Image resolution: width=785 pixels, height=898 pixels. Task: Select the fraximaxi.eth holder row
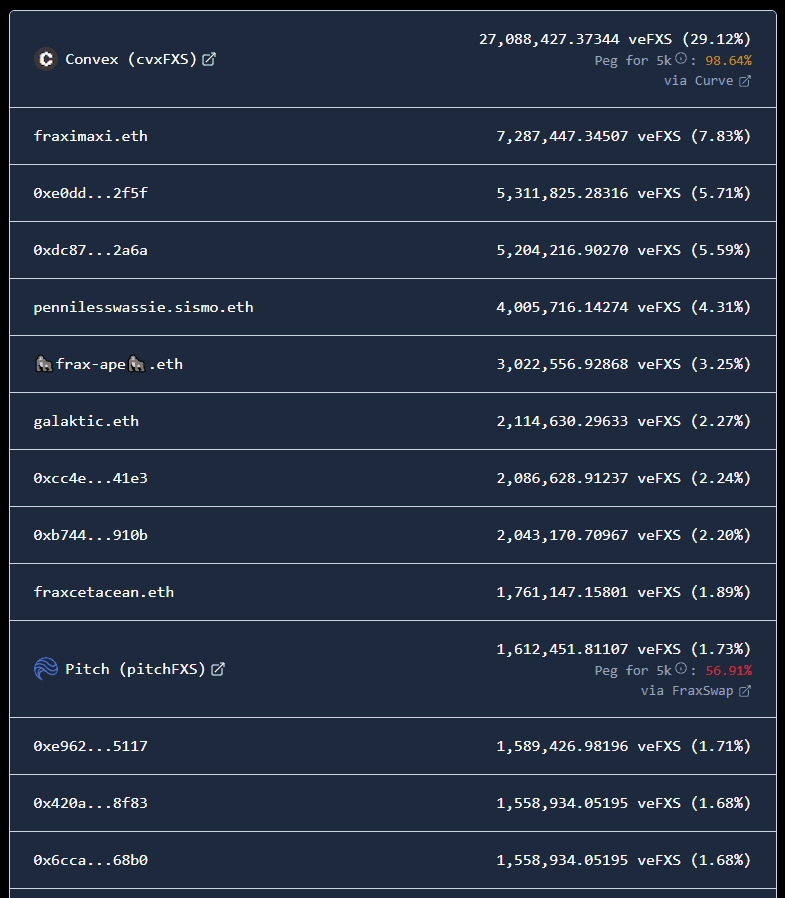pos(90,136)
